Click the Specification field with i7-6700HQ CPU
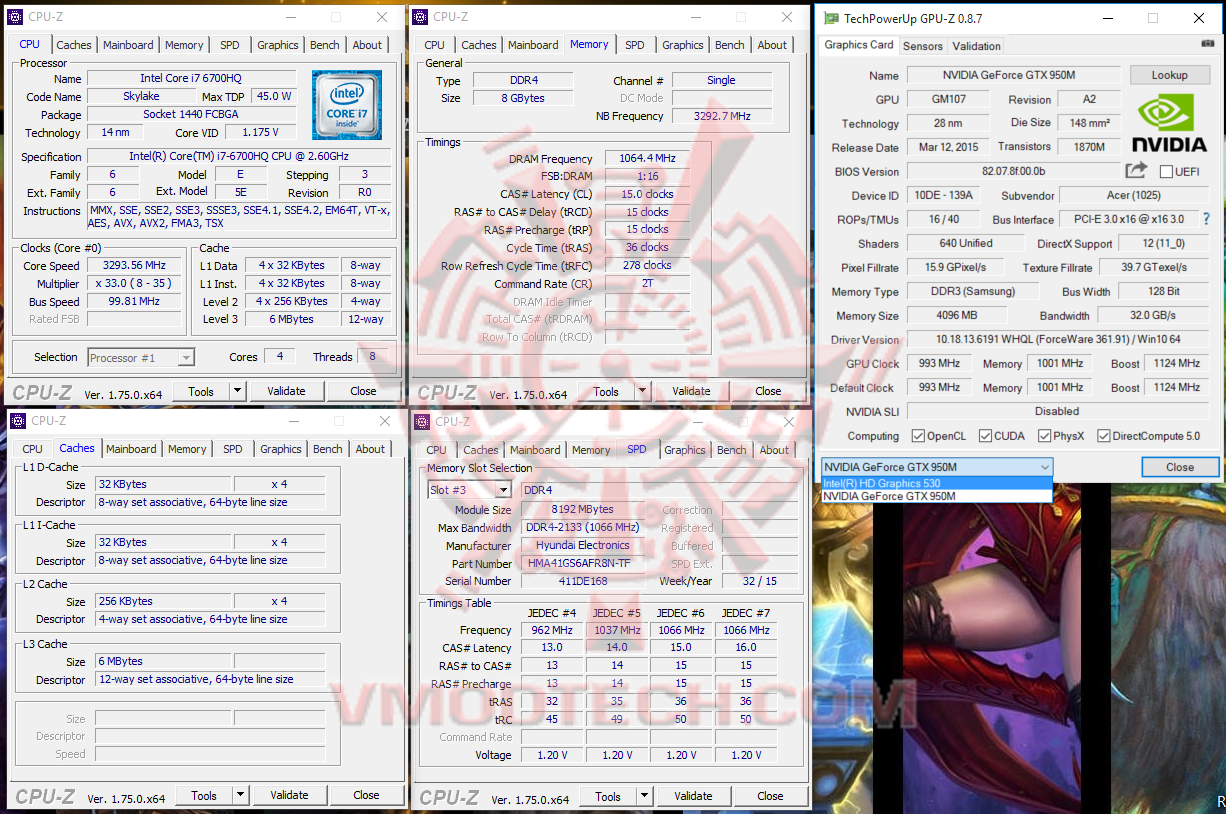1226x814 pixels. pyautogui.click(x=239, y=157)
